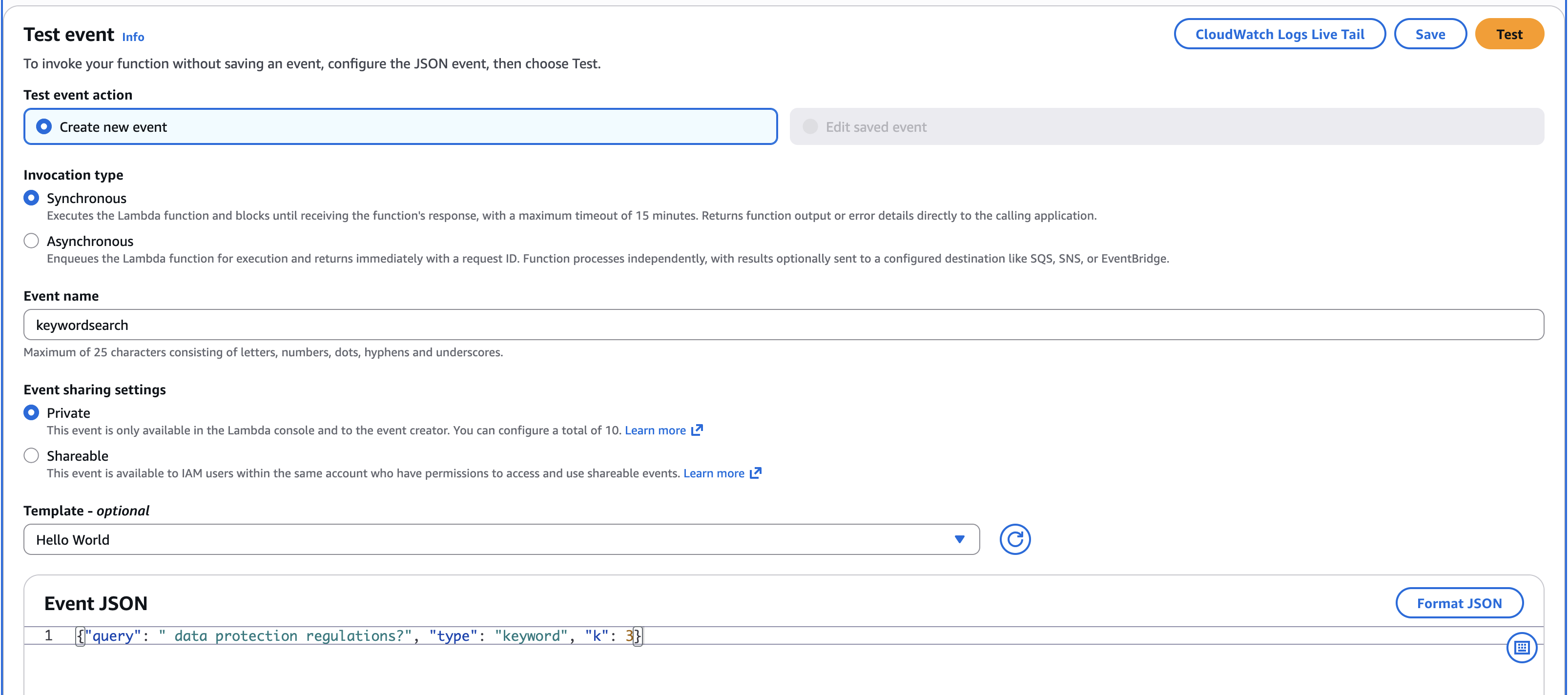Set event sharing to Shareable
1568x695 pixels.
coord(31,456)
